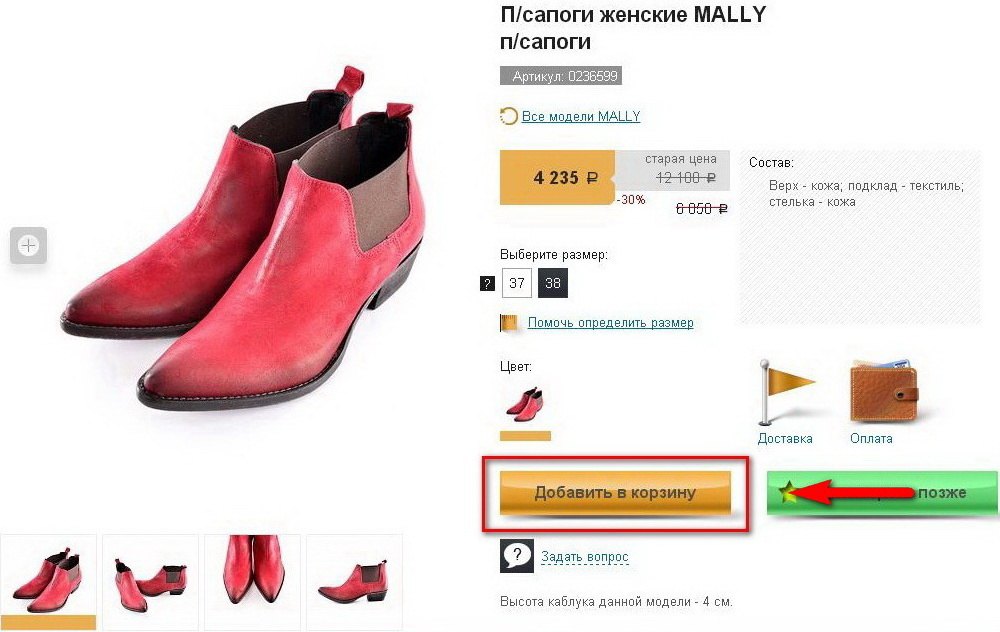Viewport: 1000px width, 632px height.
Task: Select size 38
Action: pyautogui.click(x=553, y=283)
